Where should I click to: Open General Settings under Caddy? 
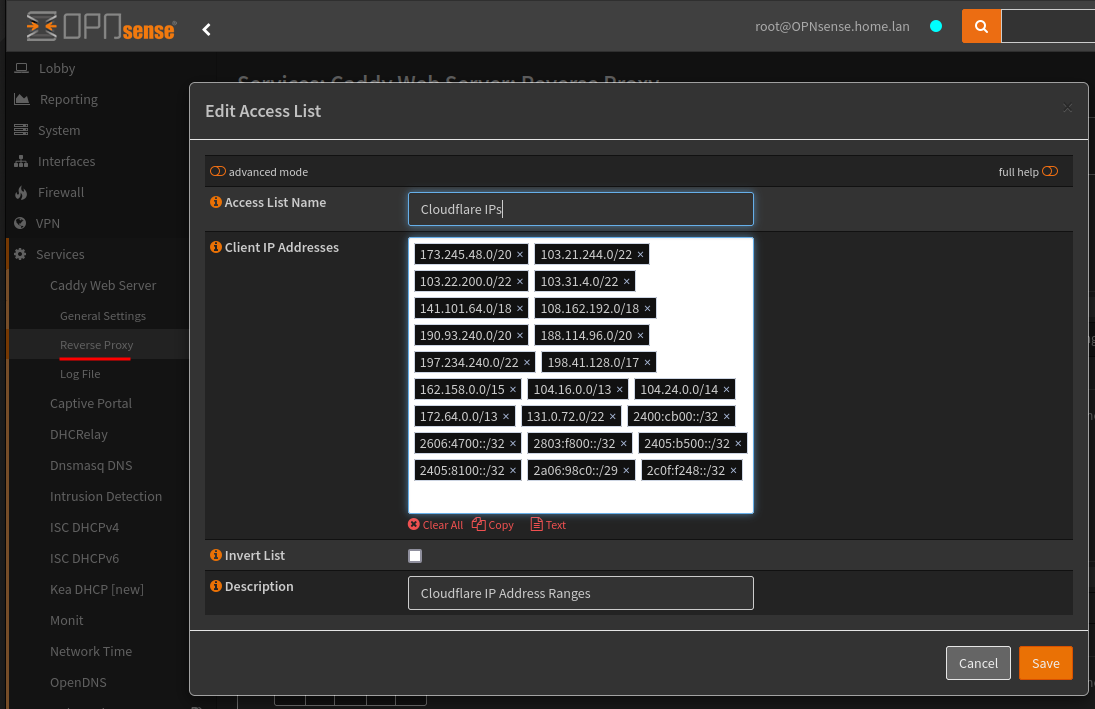pos(103,316)
